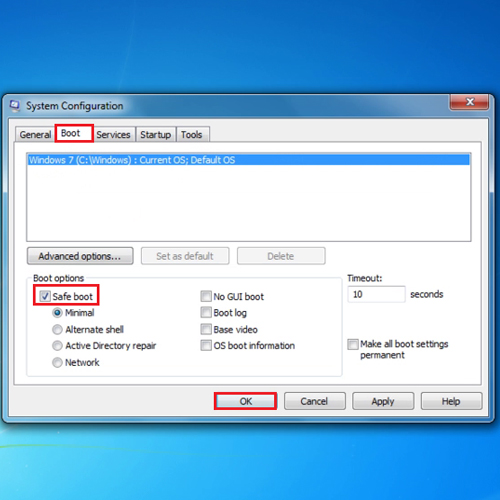500x500 pixels.
Task: Select the Minimal radio button
Action: click(57, 313)
